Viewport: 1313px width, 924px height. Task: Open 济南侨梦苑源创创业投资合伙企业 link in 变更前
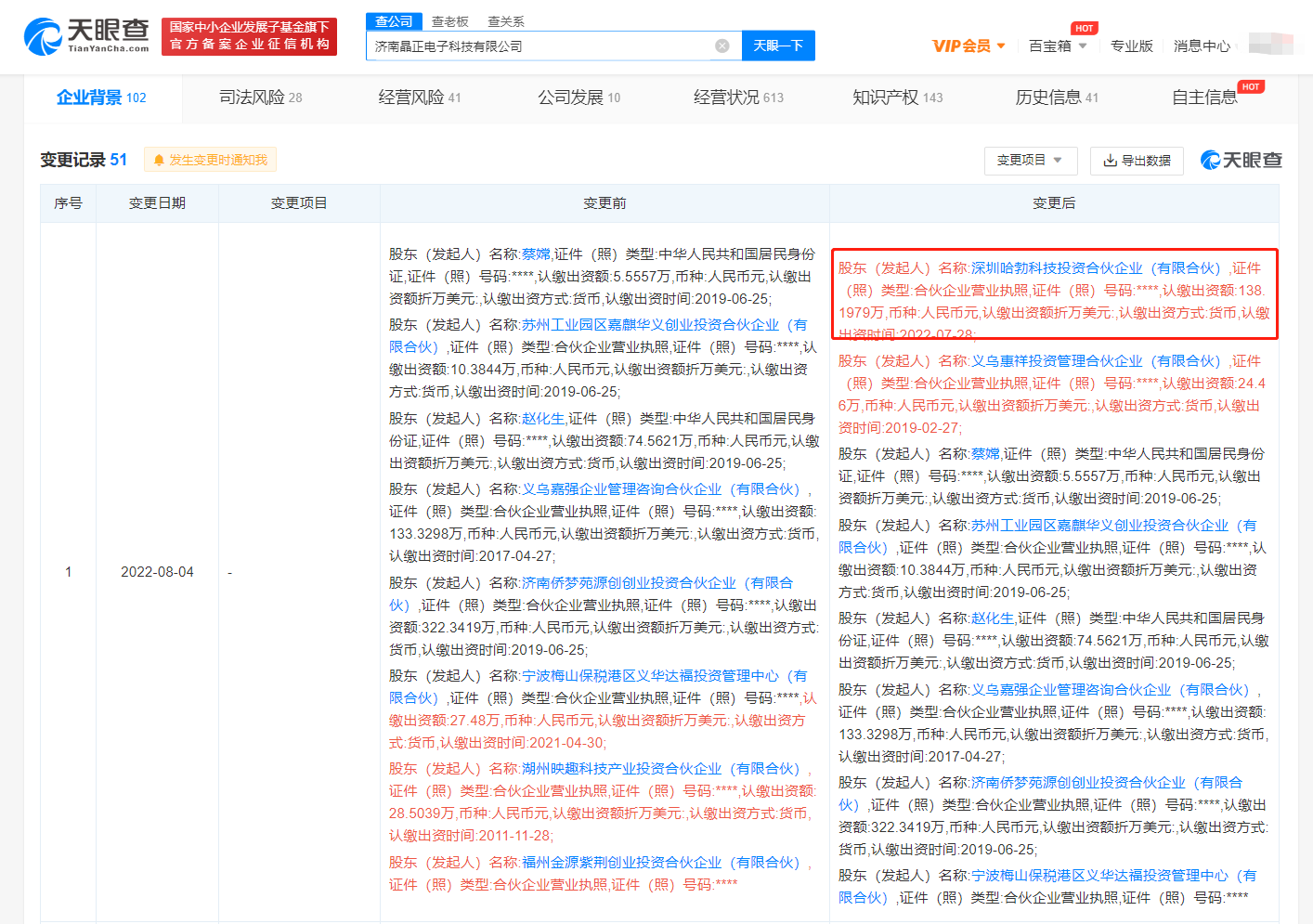[x=591, y=593]
